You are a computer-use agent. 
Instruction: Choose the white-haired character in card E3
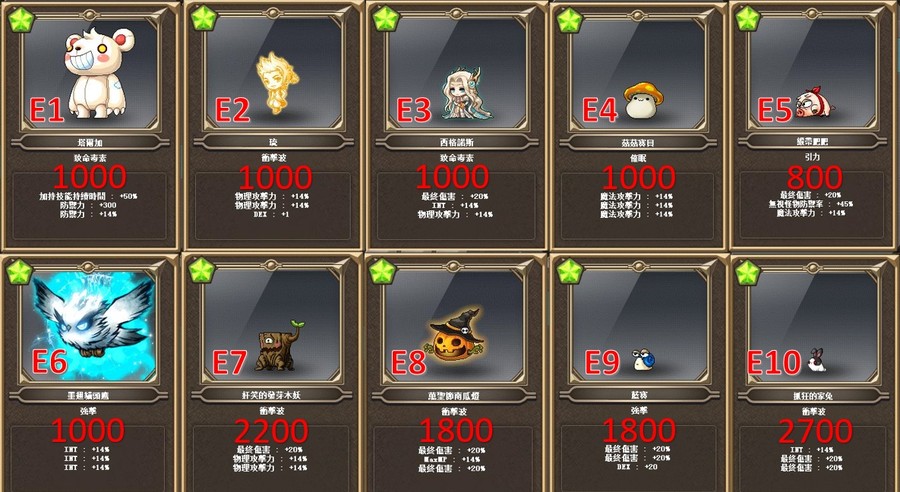(x=467, y=93)
